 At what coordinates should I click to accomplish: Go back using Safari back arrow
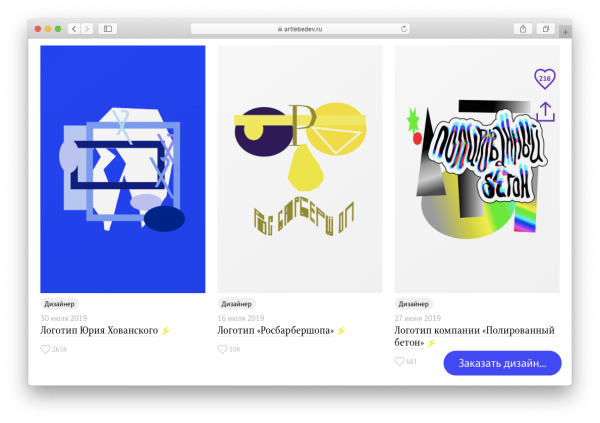pos(74,29)
